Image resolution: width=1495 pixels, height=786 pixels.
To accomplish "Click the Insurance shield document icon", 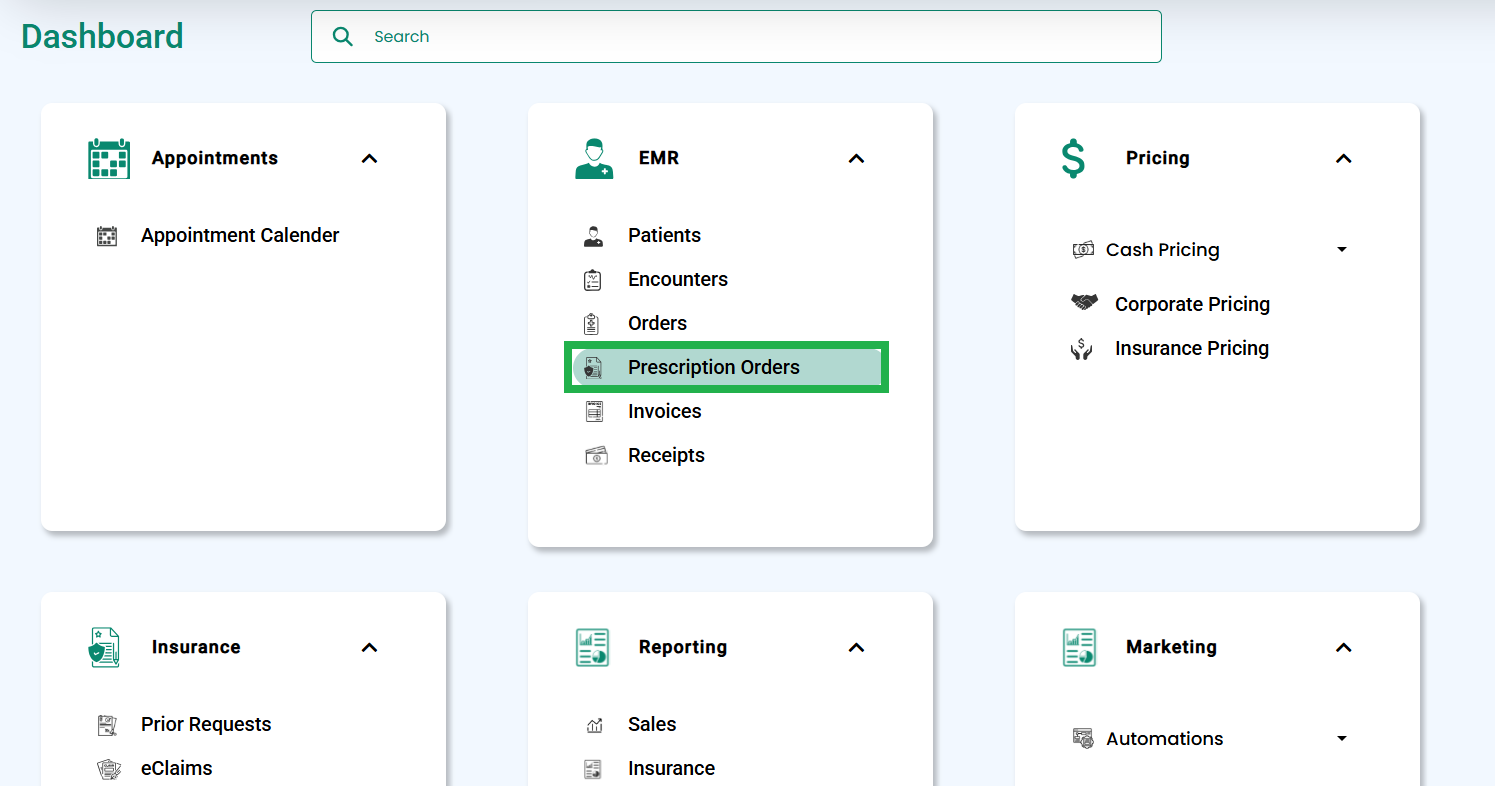I will [x=104, y=647].
